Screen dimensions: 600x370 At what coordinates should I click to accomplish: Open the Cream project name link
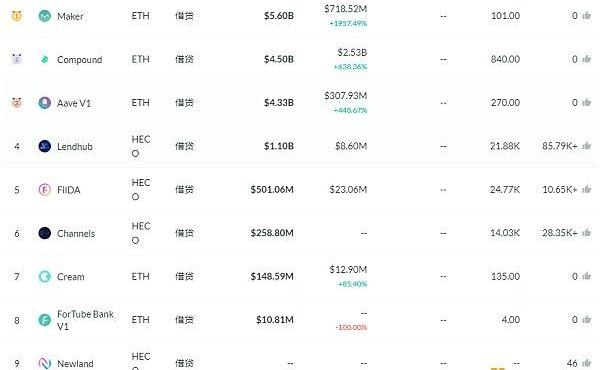pyautogui.click(x=71, y=277)
